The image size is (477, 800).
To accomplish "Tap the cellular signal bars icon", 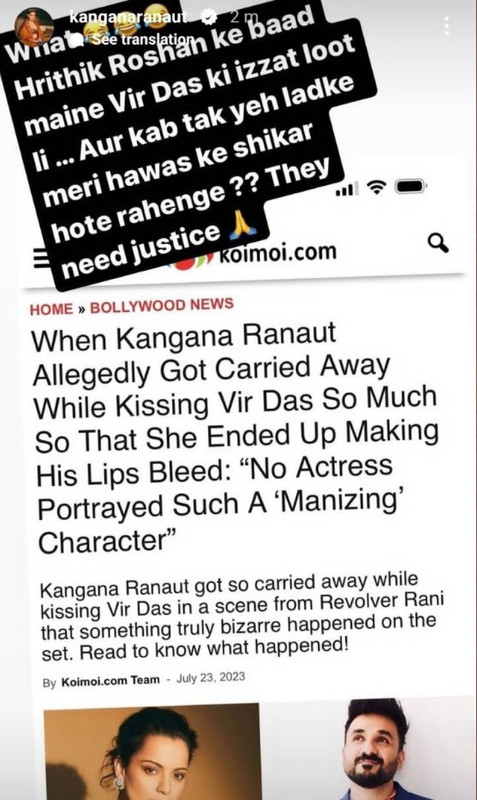I will [x=347, y=189].
